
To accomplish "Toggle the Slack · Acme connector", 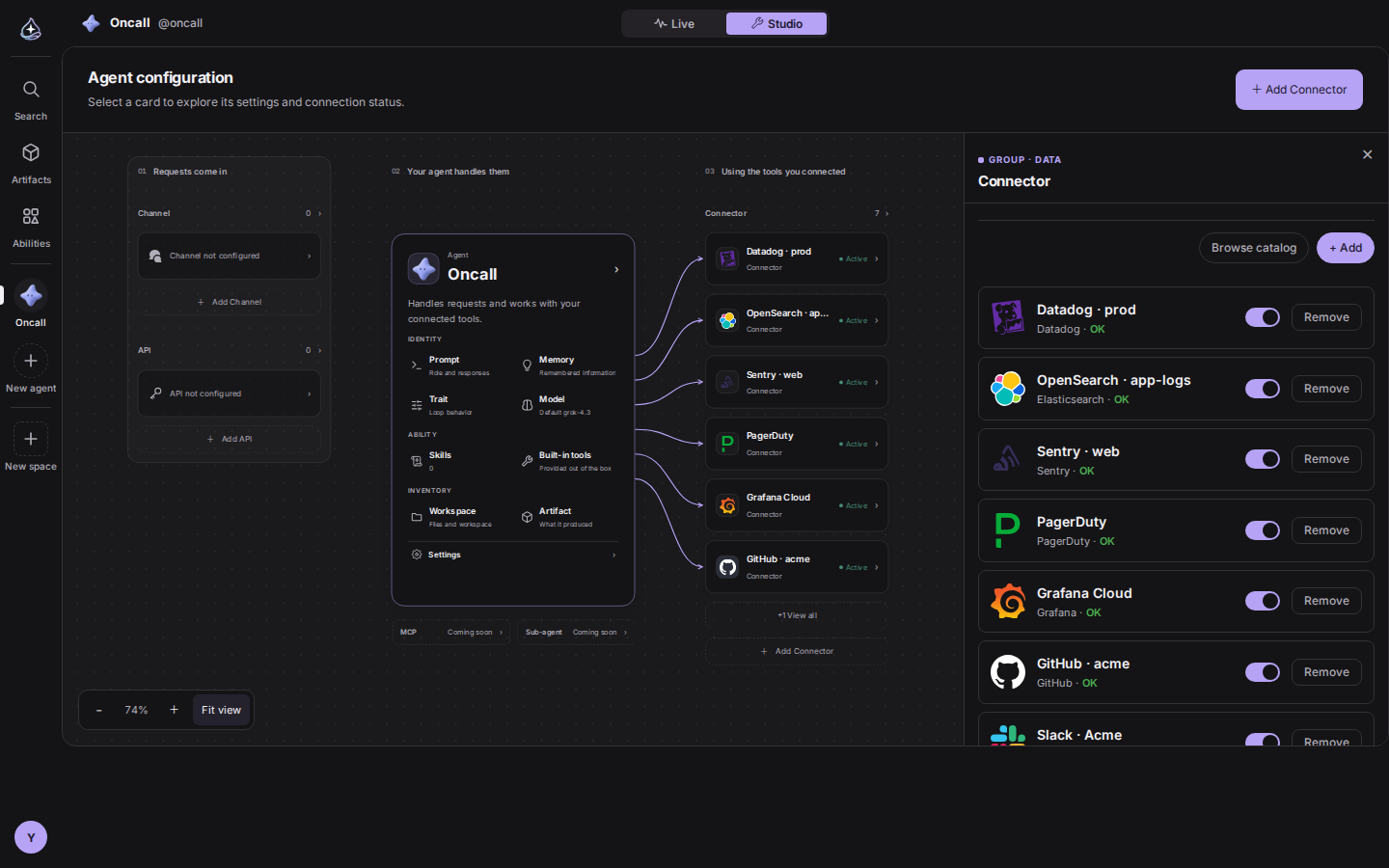I will [1263, 741].
